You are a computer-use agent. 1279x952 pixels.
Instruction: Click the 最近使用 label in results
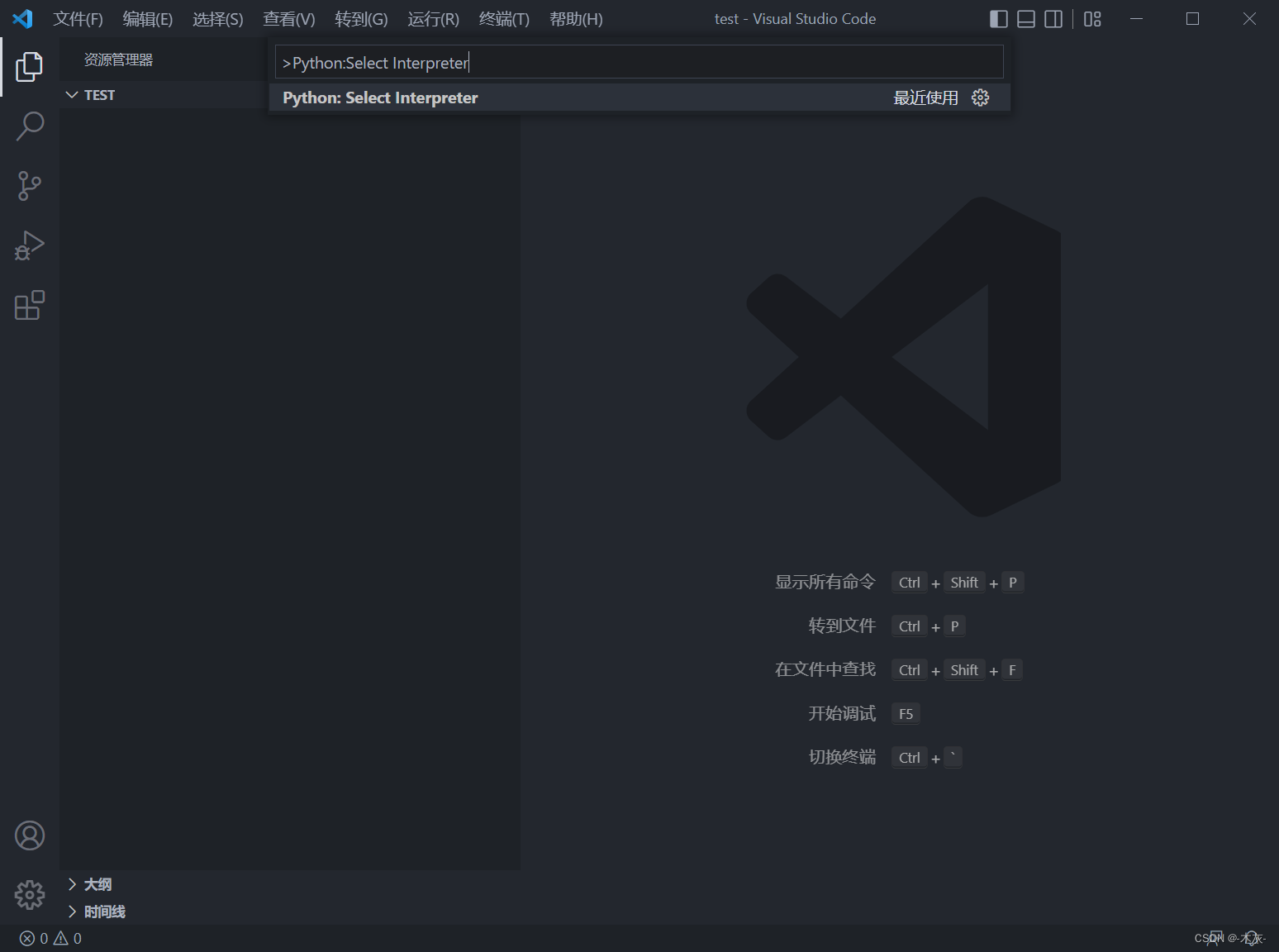(x=925, y=98)
